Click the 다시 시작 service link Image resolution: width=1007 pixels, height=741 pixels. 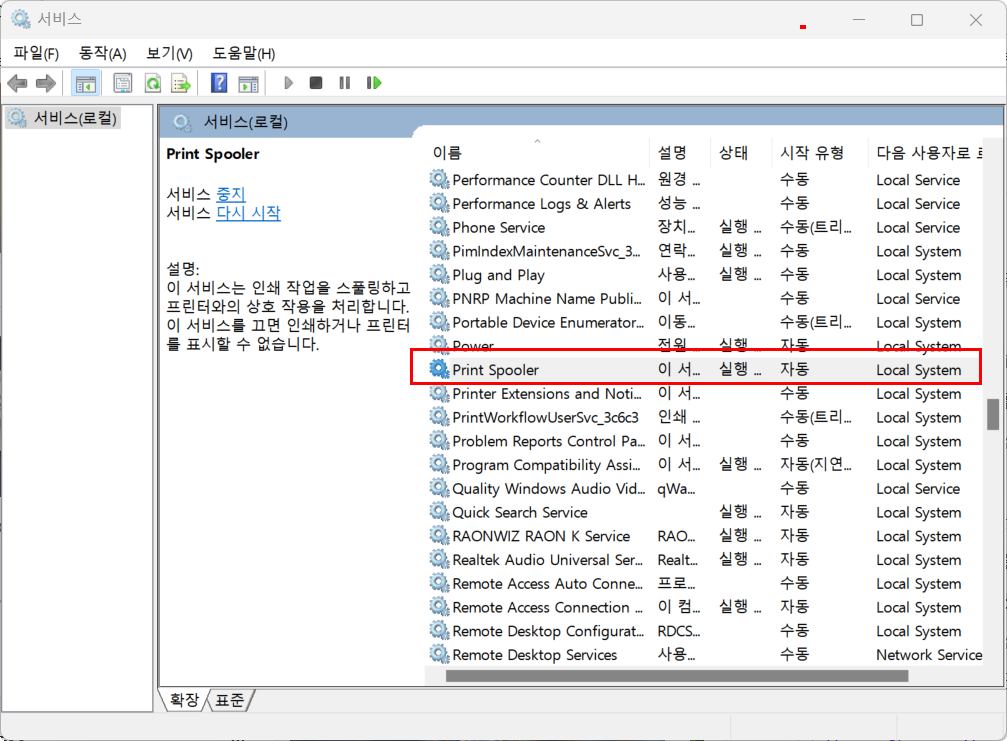pos(249,213)
